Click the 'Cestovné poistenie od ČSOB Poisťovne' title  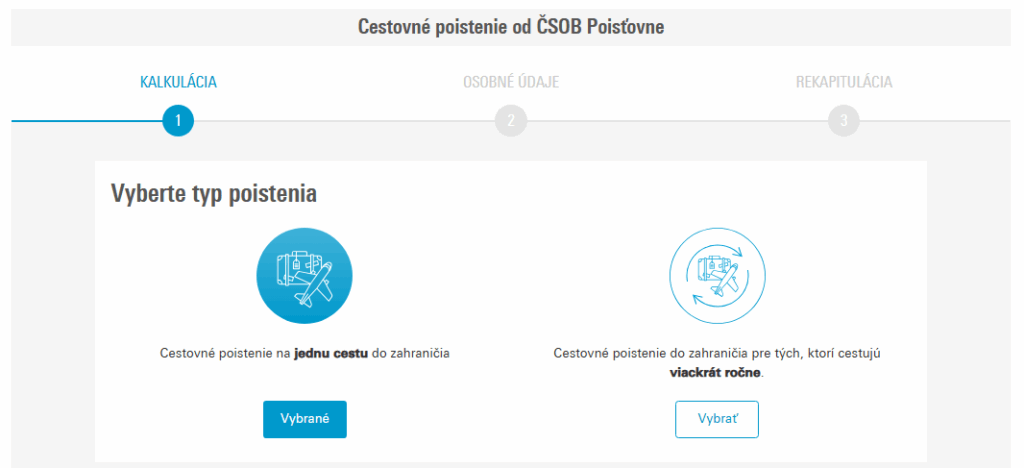pos(511,27)
